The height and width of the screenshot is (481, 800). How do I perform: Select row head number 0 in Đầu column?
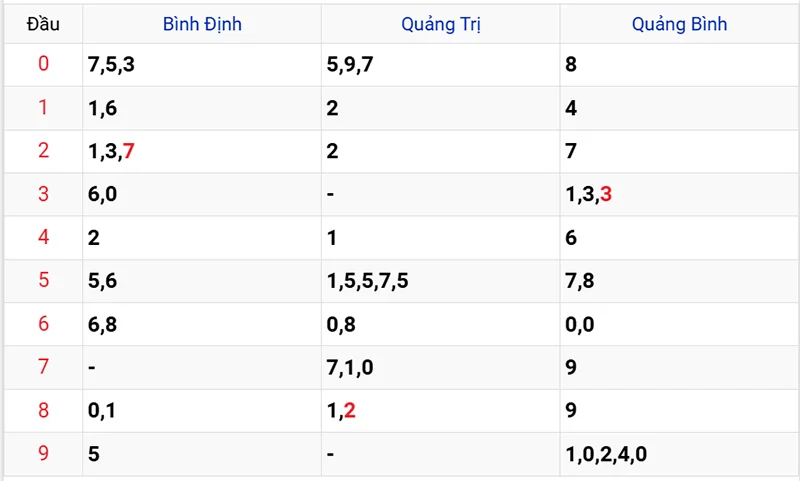43,65
